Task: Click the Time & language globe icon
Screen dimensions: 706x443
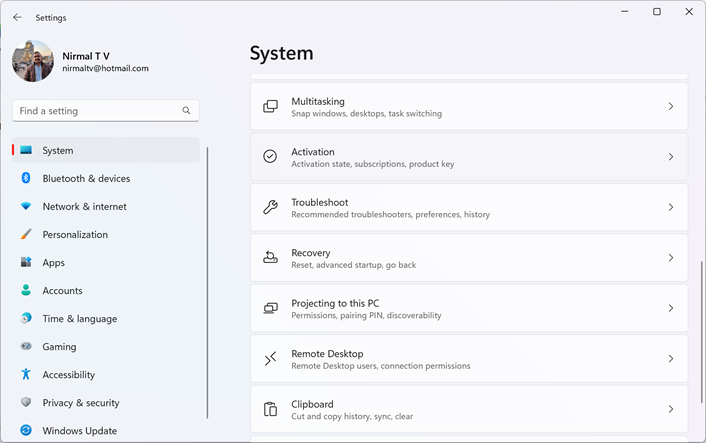Action: (26, 318)
